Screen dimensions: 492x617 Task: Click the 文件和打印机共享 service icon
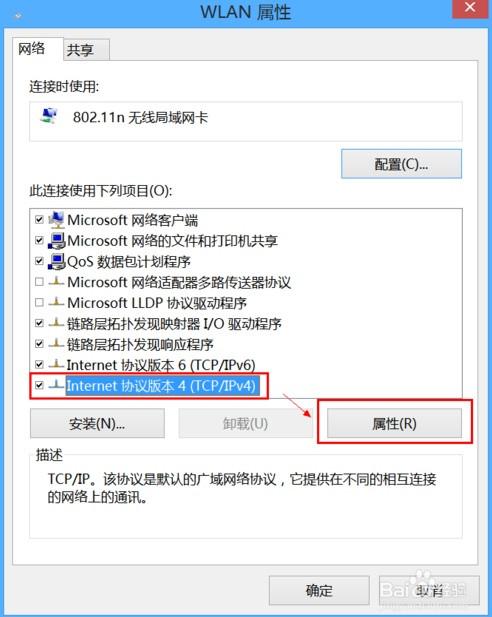(57, 240)
